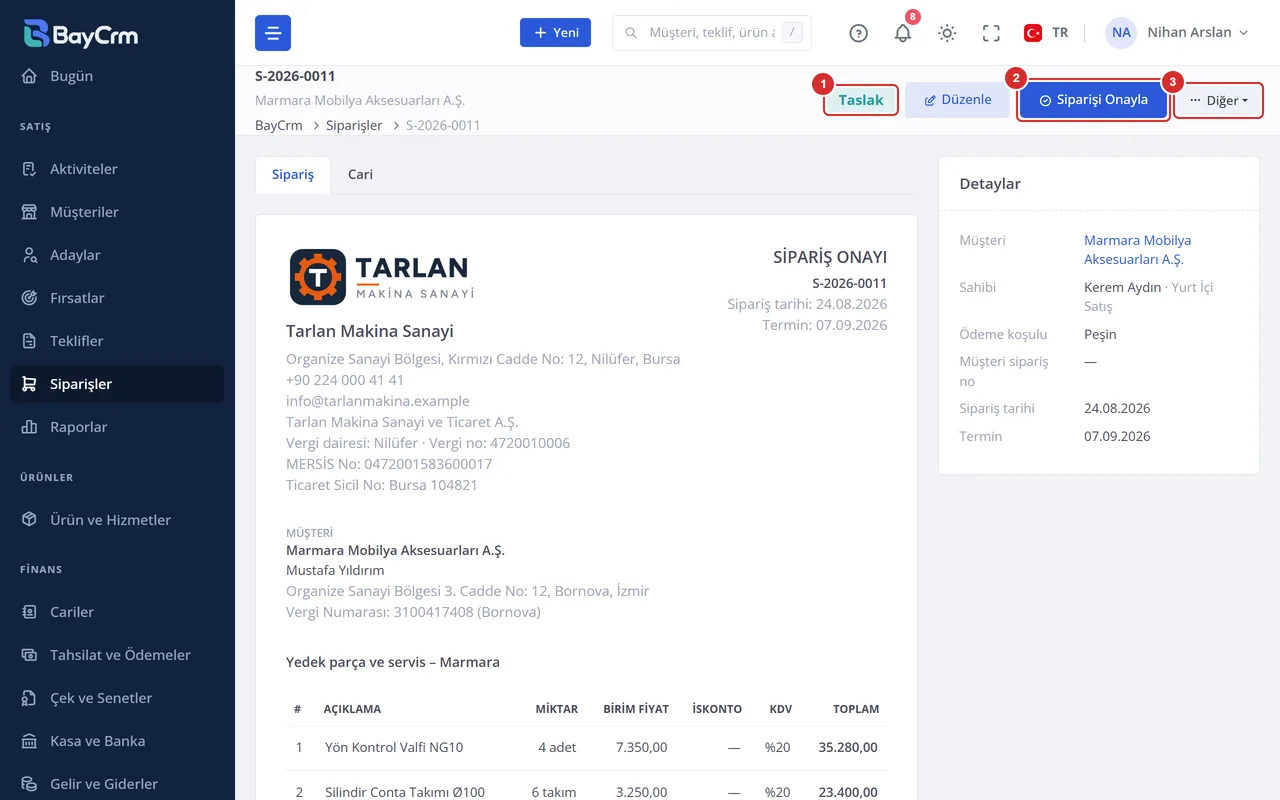Click the Taslak status badge

861,100
